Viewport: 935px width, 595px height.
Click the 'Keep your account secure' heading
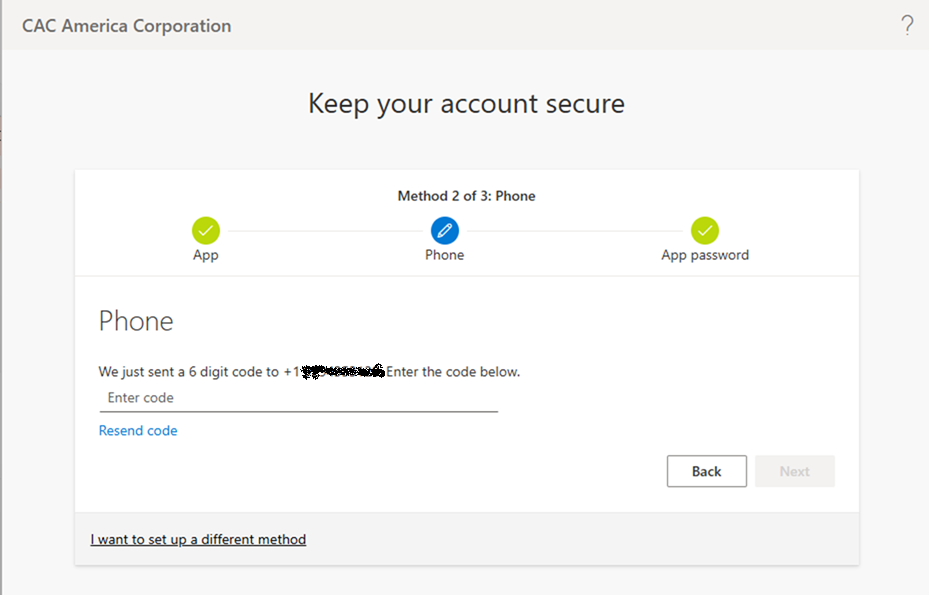coord(466,104)
